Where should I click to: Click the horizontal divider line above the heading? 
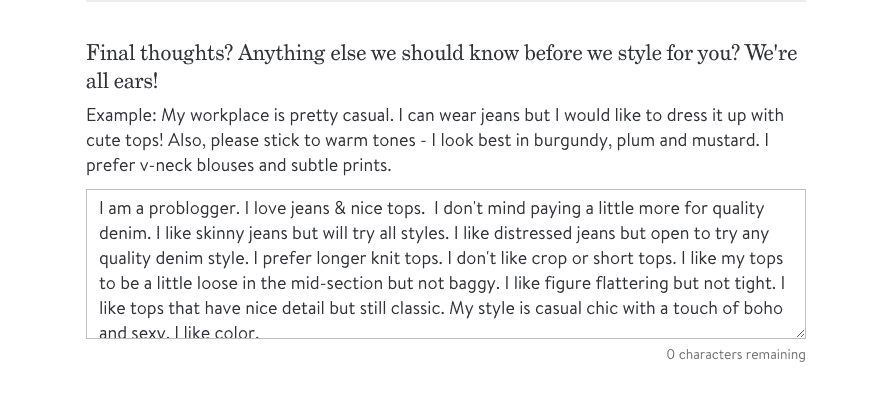[446, 1]
